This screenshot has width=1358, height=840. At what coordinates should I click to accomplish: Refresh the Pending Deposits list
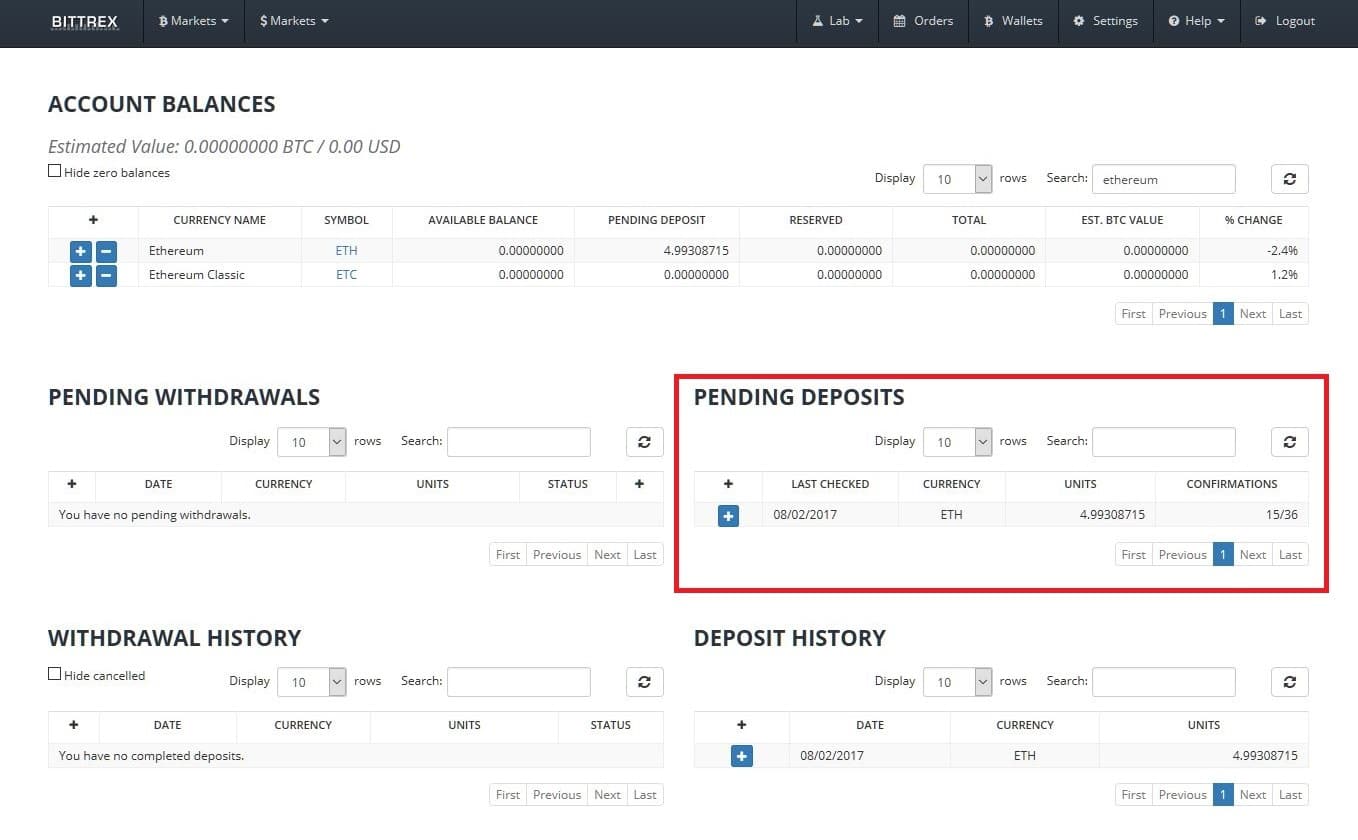[1289, 441]
